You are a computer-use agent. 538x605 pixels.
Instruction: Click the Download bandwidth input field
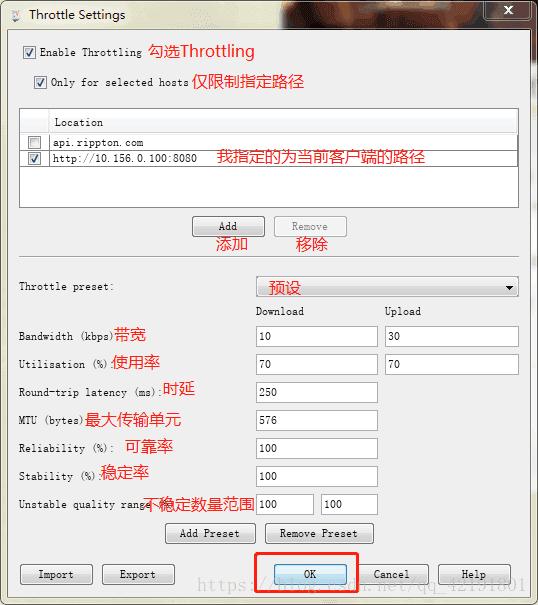(x=316, y=336)
